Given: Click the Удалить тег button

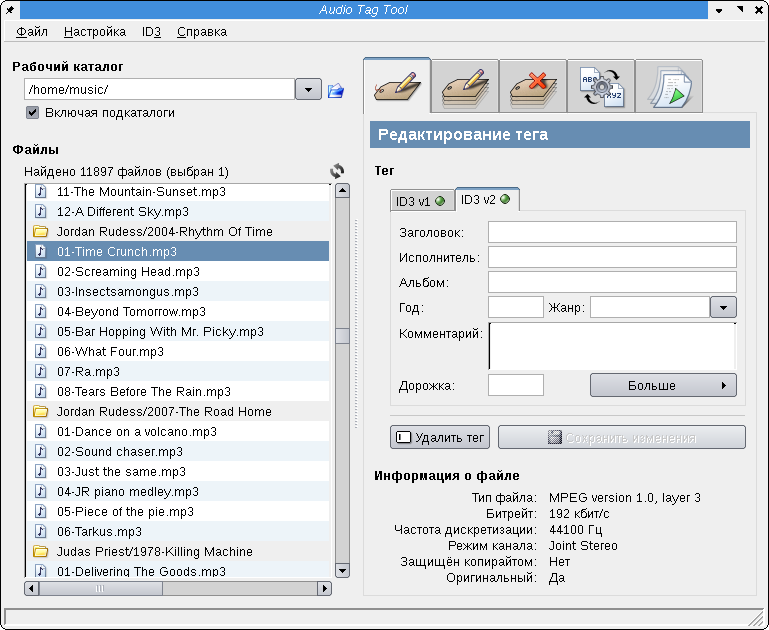Looking at the screenshot, I should [440, 437].
